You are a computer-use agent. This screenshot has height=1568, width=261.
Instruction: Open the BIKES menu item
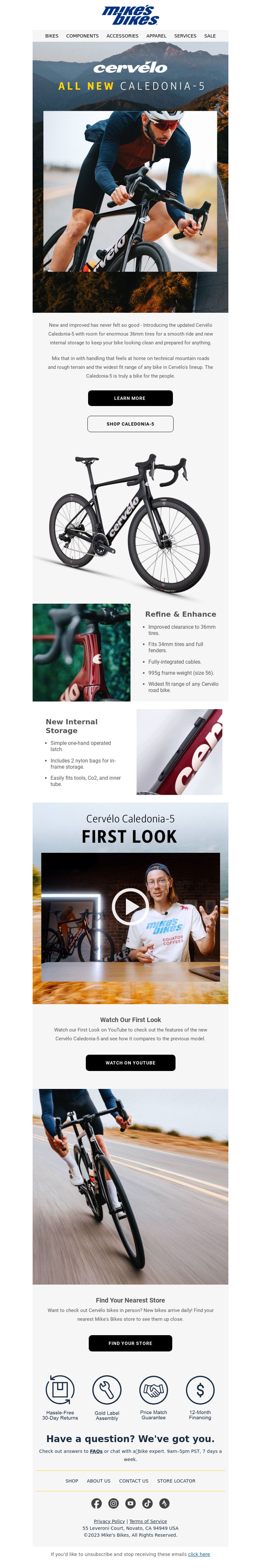(x=52, y=36)
